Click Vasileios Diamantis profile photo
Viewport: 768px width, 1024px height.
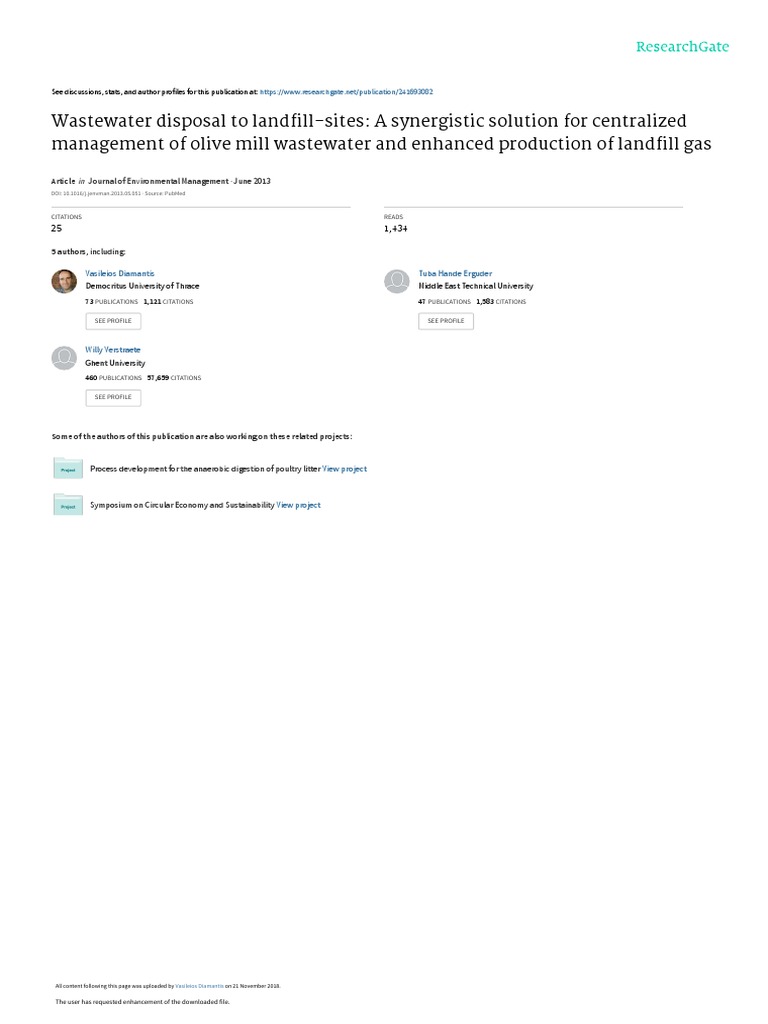pyautogui.click(x=64, y=281)
